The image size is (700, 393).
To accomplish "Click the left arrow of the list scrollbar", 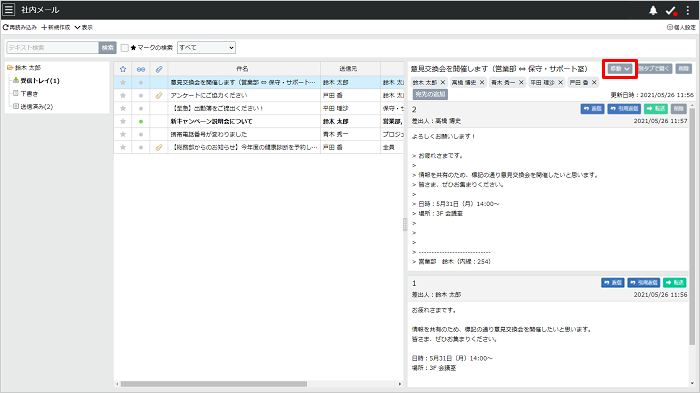I will (x=117, y=384).
